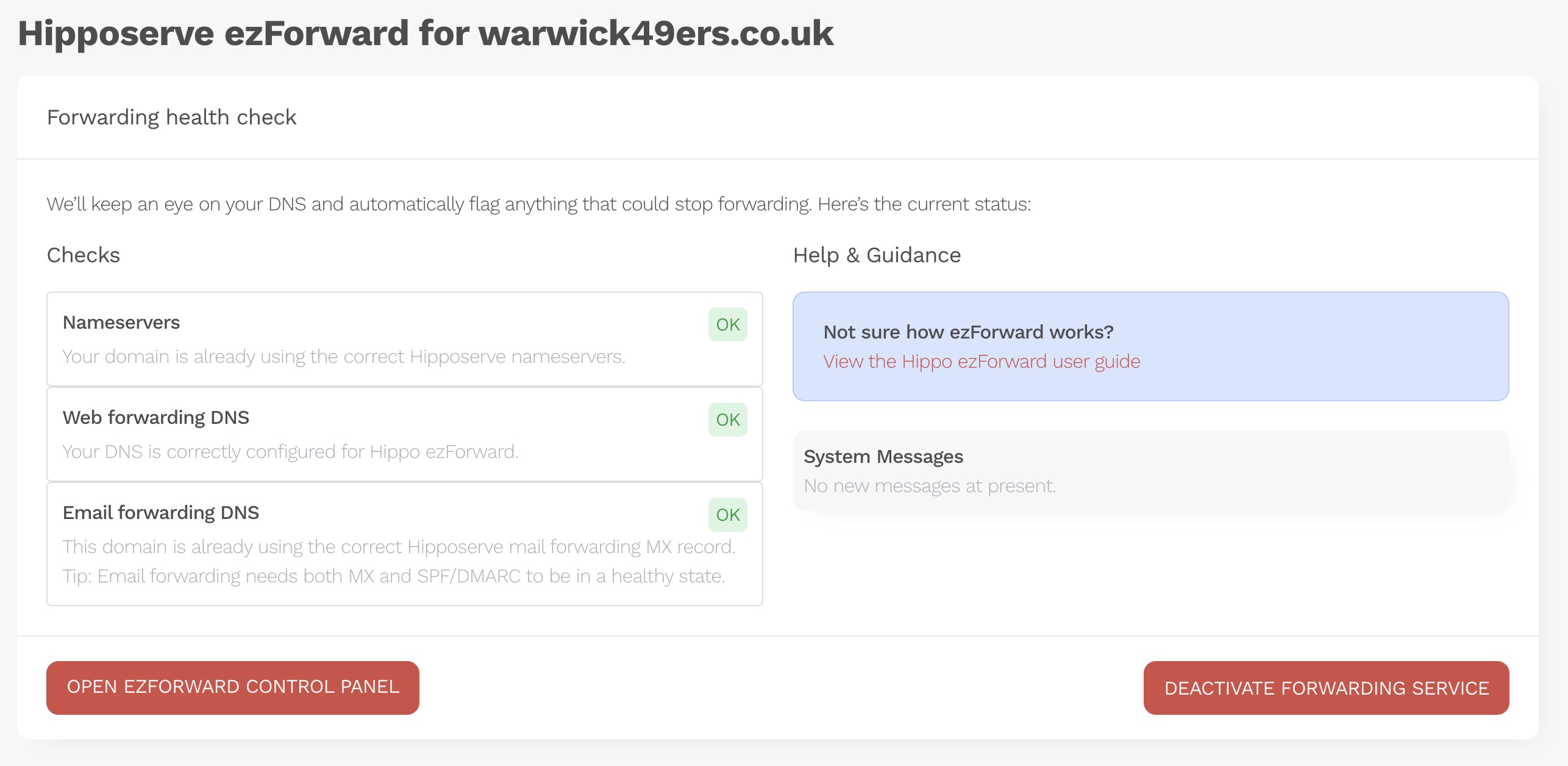The image size is (1568, 766).
Task: Click 'No new messages at present' text
Action: (x=929, y=486)
